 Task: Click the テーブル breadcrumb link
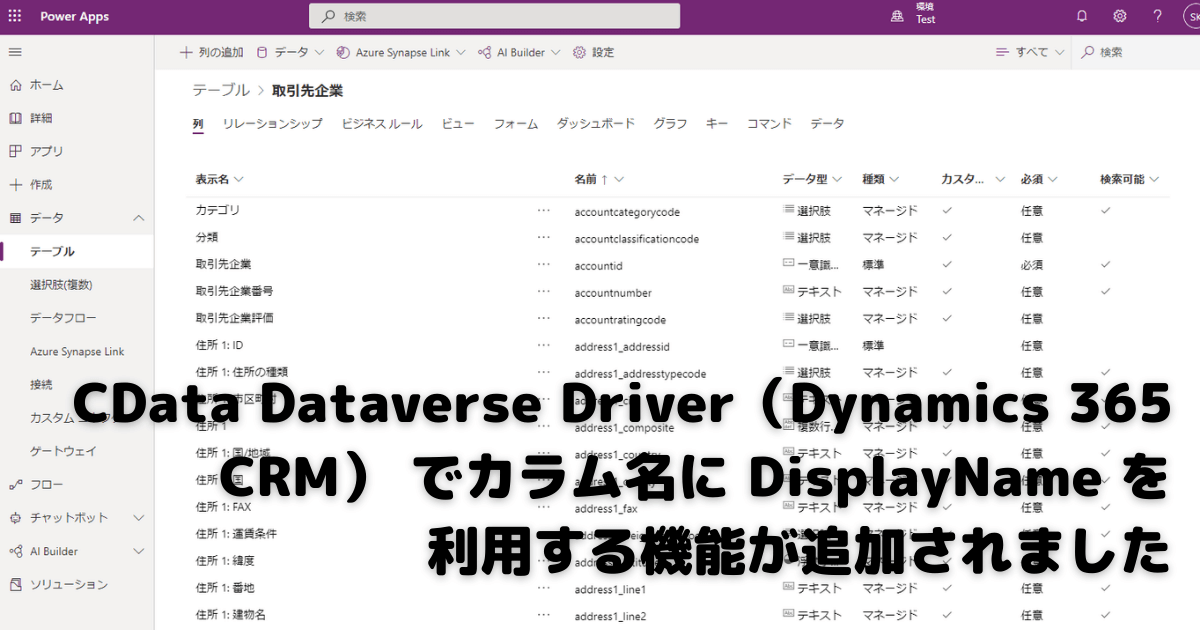pos(220,89)
